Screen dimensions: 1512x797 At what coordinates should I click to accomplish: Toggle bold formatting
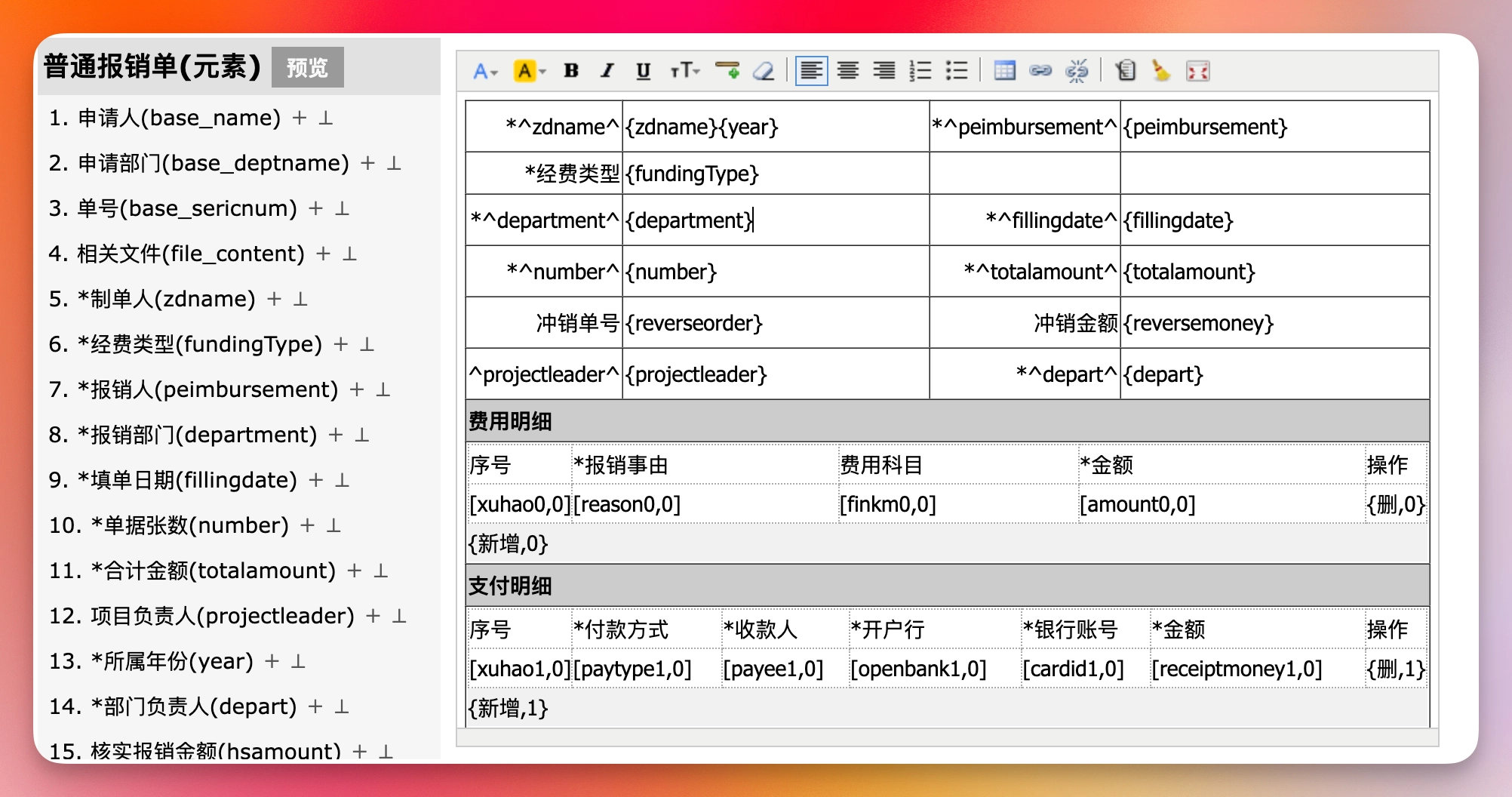(571, 71)
